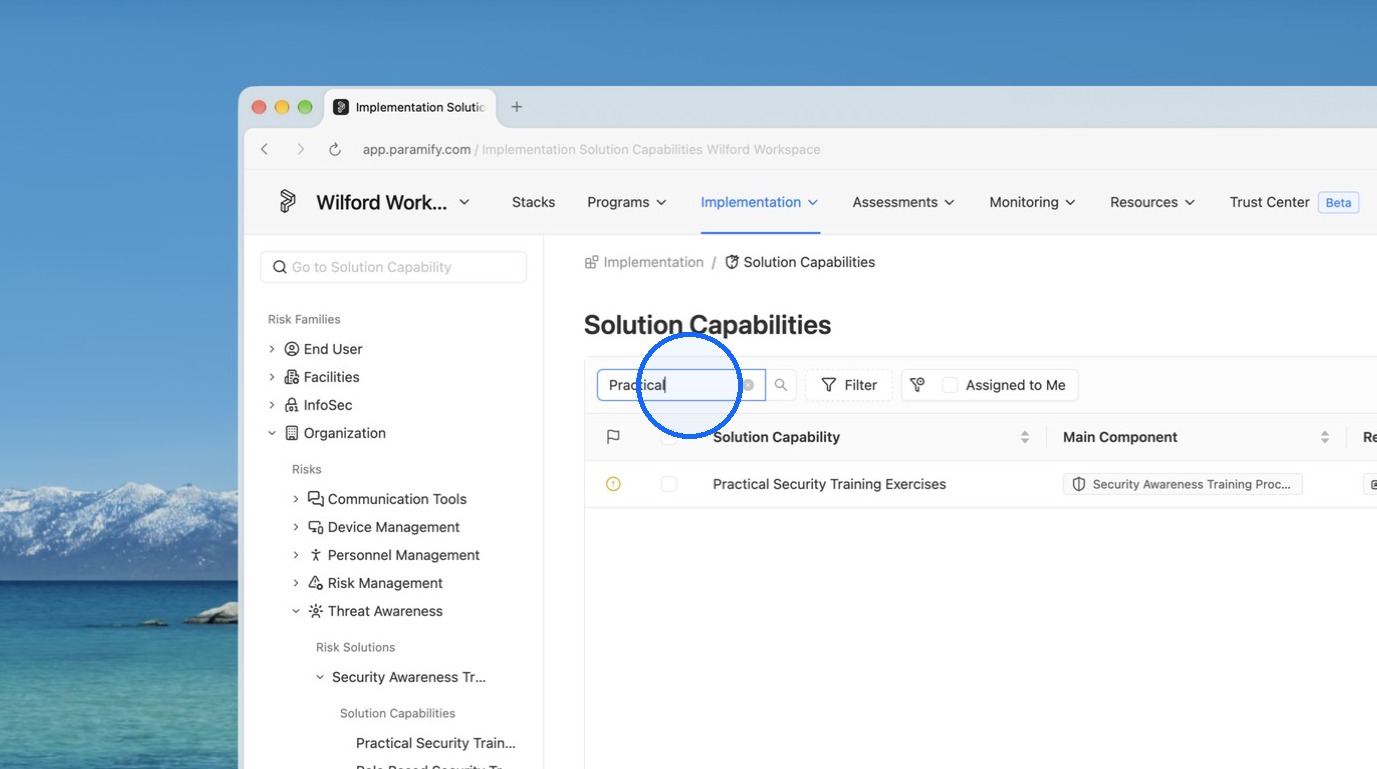Open Practical Security Training Exercises row

point(829,484)
